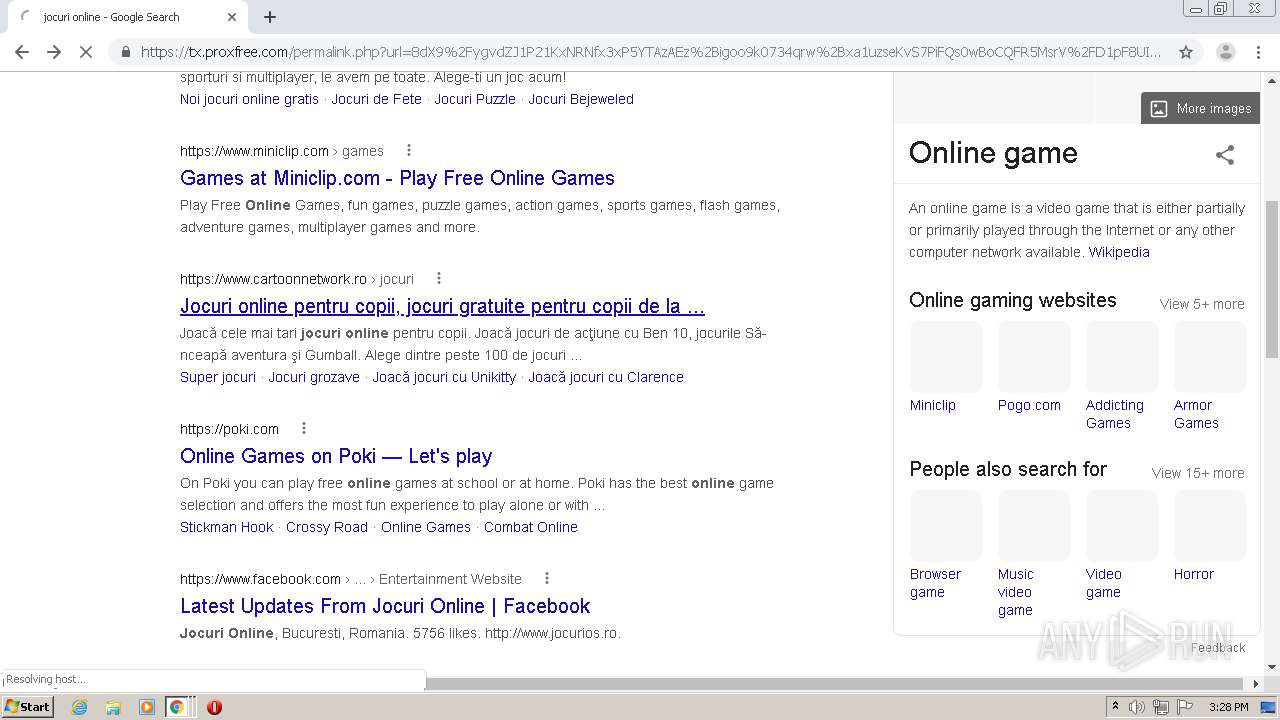Open Jocuri online pentru copii result
1280x720 pixels.
tap(442, 306)
